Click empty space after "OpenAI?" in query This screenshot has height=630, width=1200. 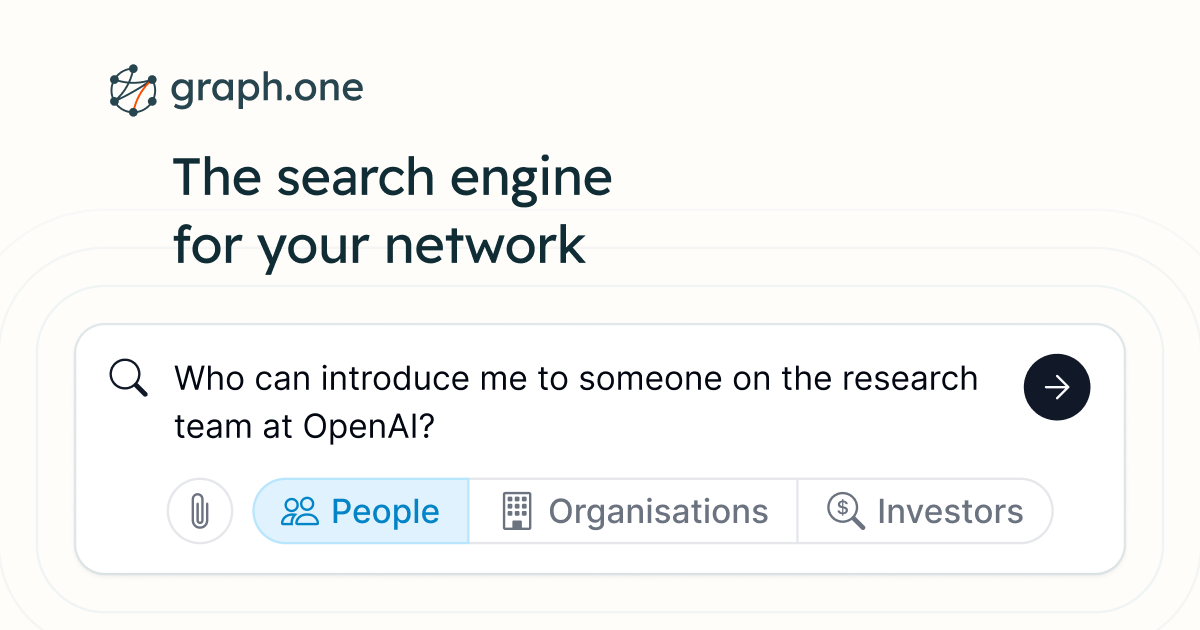pyautogui.click(x=720, y=427)
